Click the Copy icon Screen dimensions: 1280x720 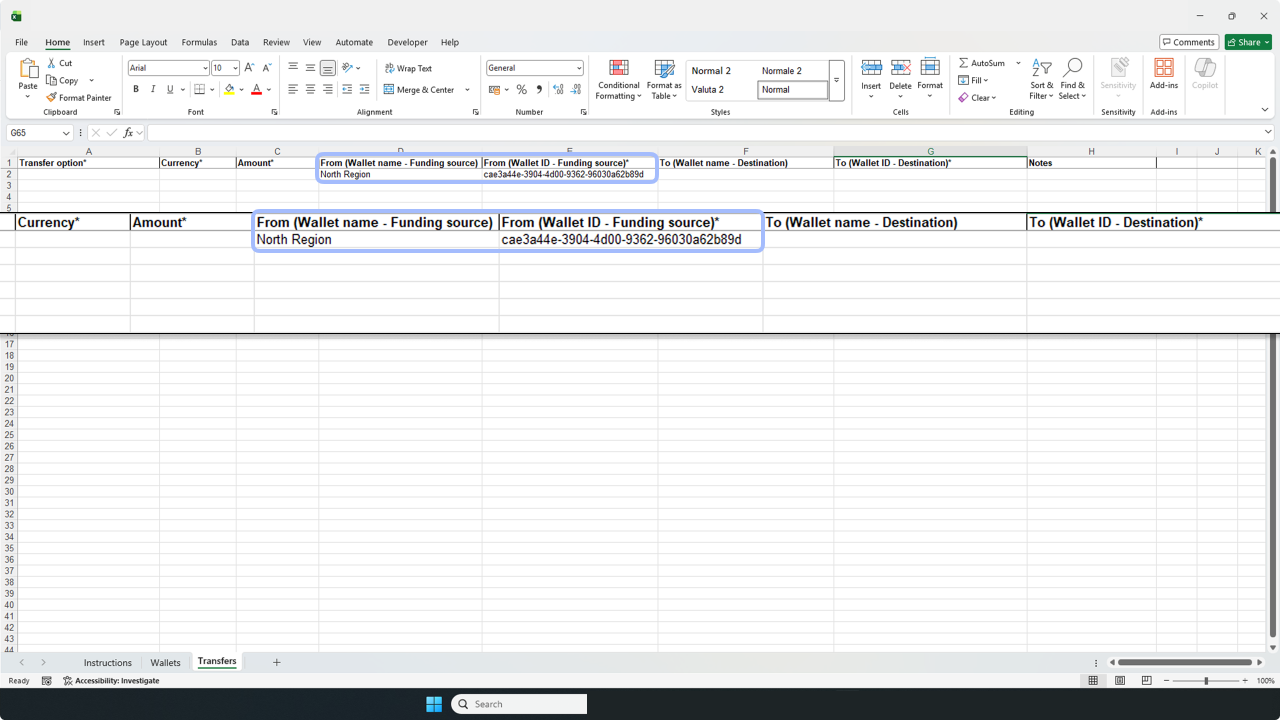pos(52,80)
